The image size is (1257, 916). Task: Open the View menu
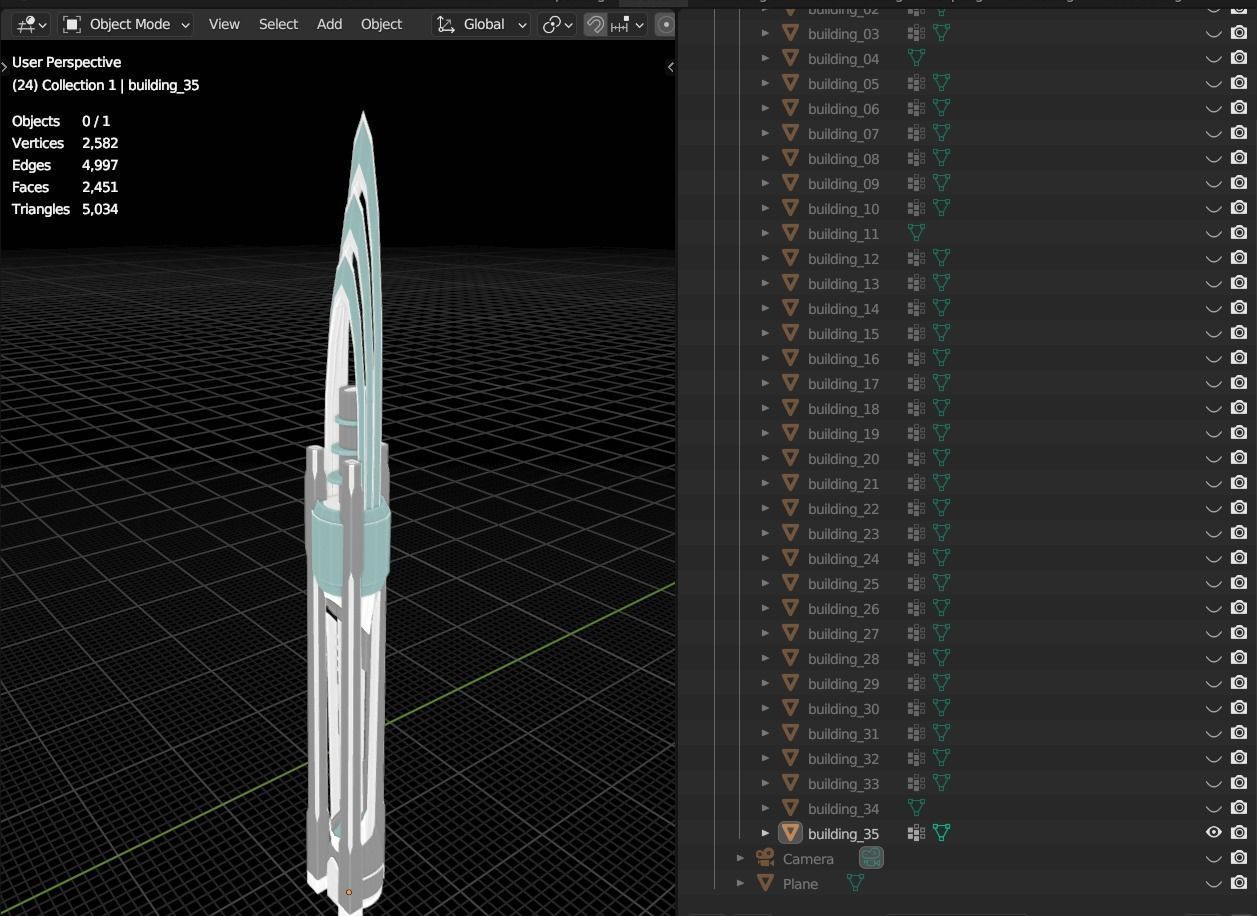tap(224, 24)
